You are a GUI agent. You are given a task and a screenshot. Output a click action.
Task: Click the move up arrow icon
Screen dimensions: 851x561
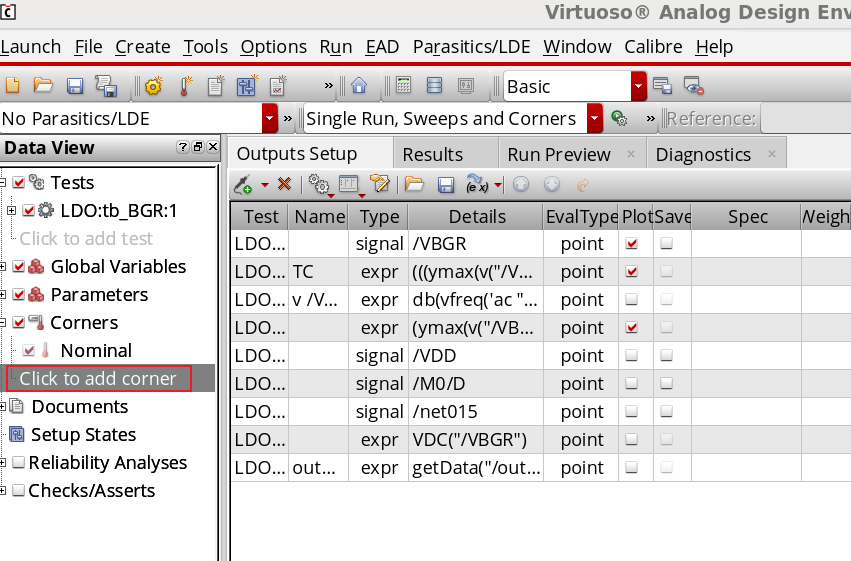point(520,184)
